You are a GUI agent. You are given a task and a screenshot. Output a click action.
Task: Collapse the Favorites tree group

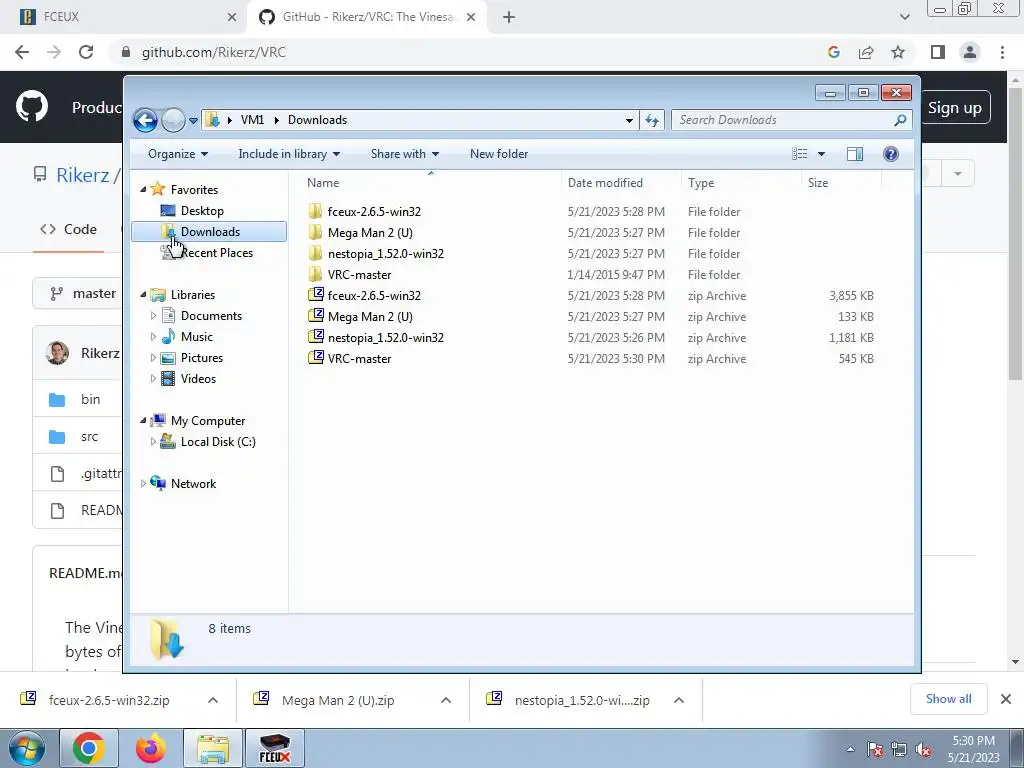click(x=144, y=189)
